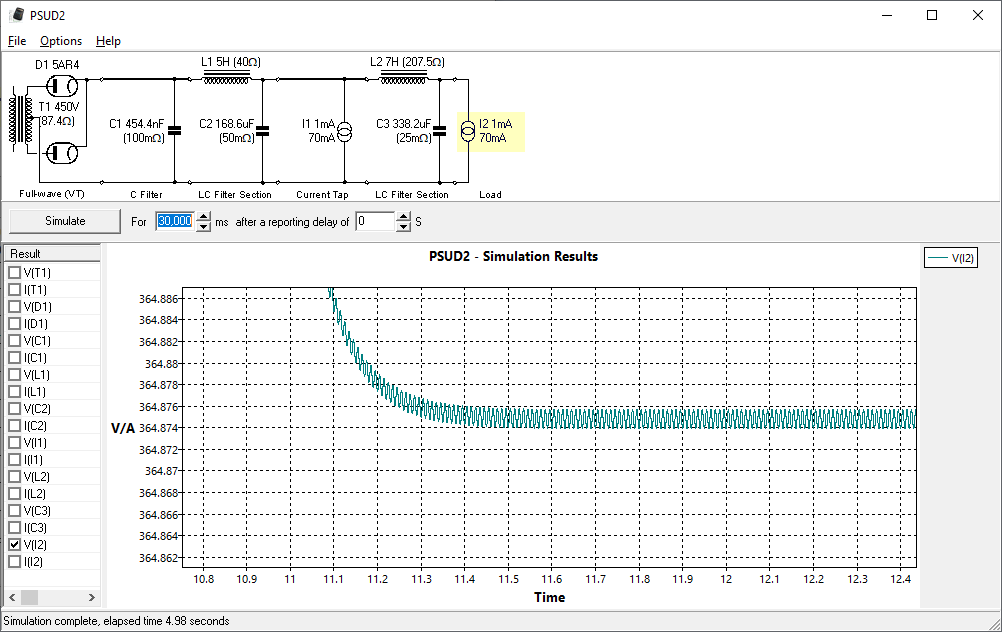Toggle the V(C1) trace checkbox
Image resolution: width=1002 pixels, height=632 pixels.
(15, 341)
